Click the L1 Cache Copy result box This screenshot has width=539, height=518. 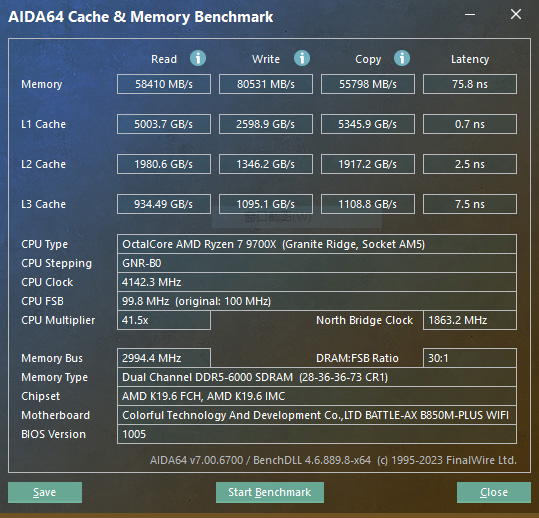[368, 124]
